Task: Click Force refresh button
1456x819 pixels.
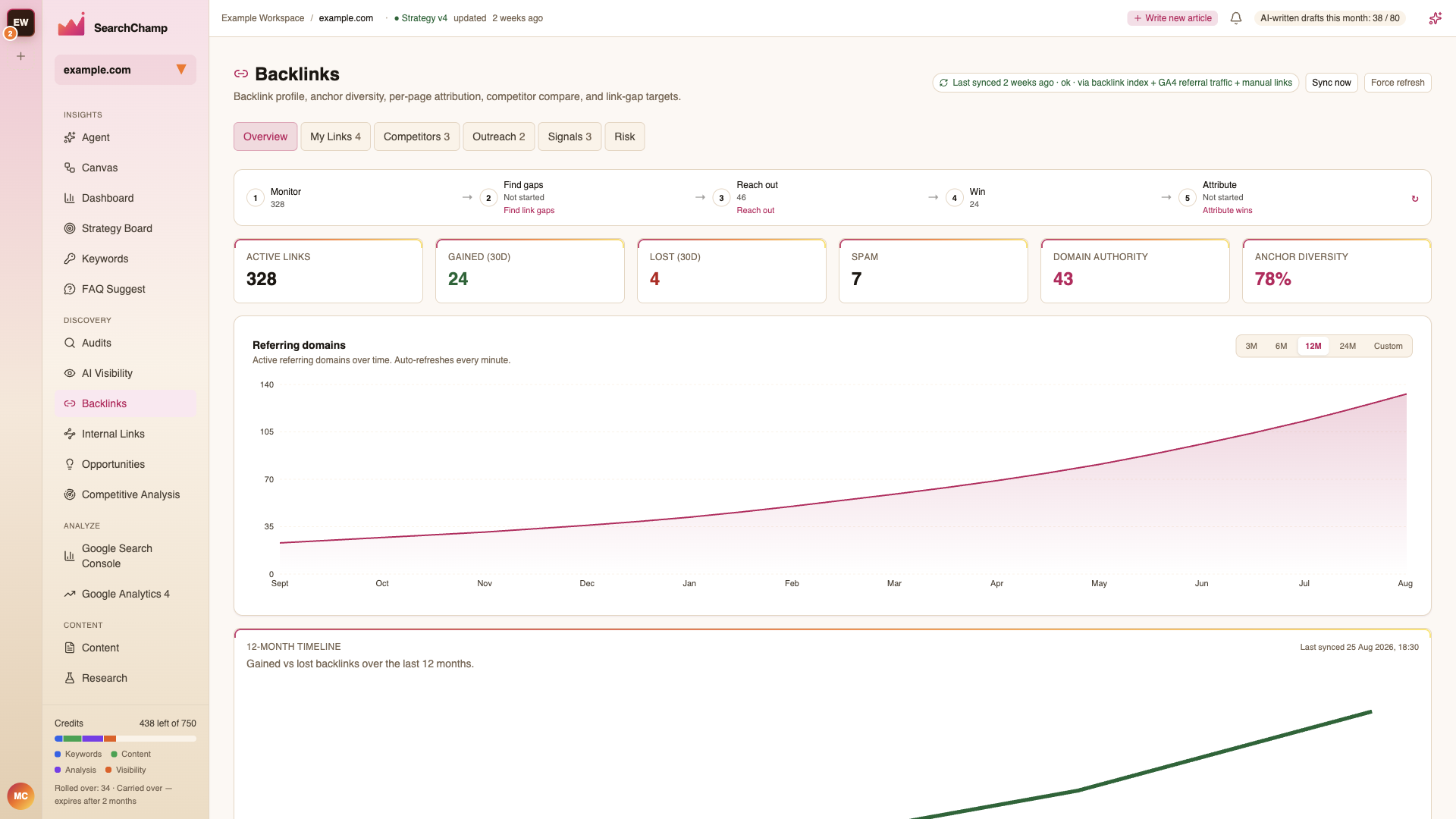Action: pos(1398,83)
